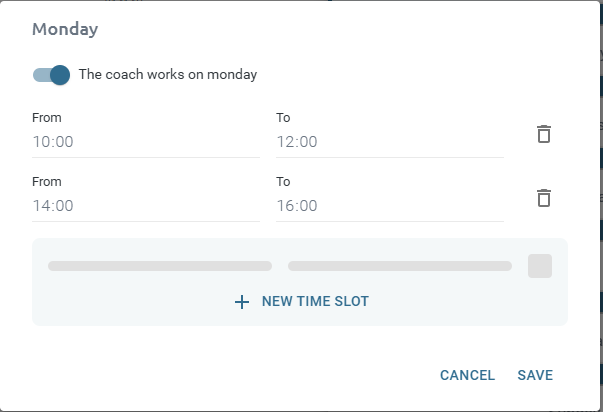Click the To field showing 16:00

389,206
